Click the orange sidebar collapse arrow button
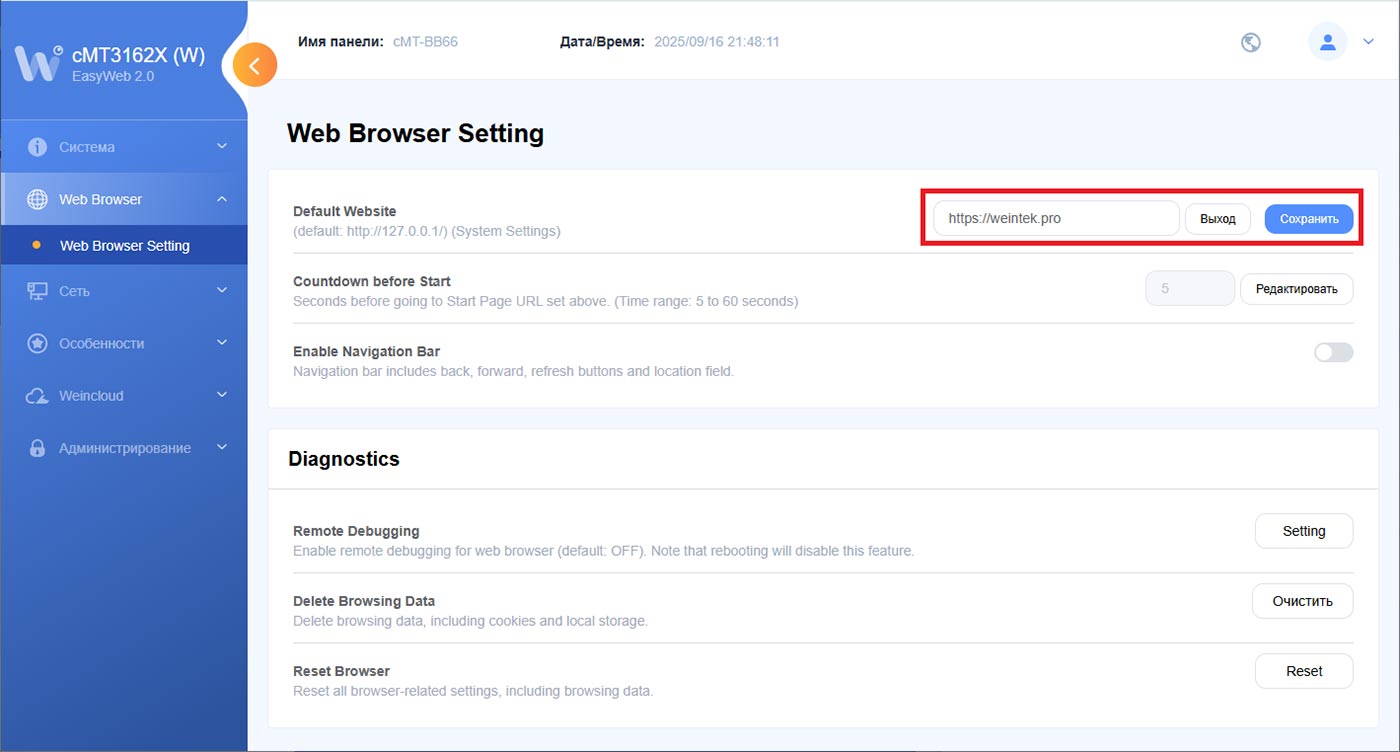This screenshot has height=752, width=1400. 255,66
